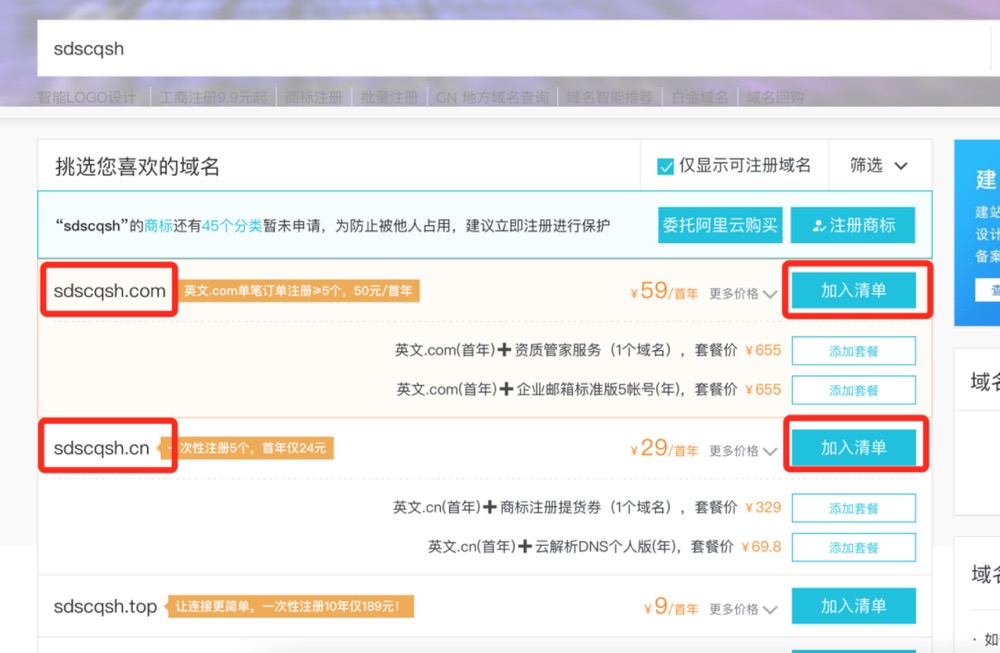The height and width of the screenshot is (653, 1000).
Task: Add sdscqsh.cn to the list
Action: click(x=853, y=448)
